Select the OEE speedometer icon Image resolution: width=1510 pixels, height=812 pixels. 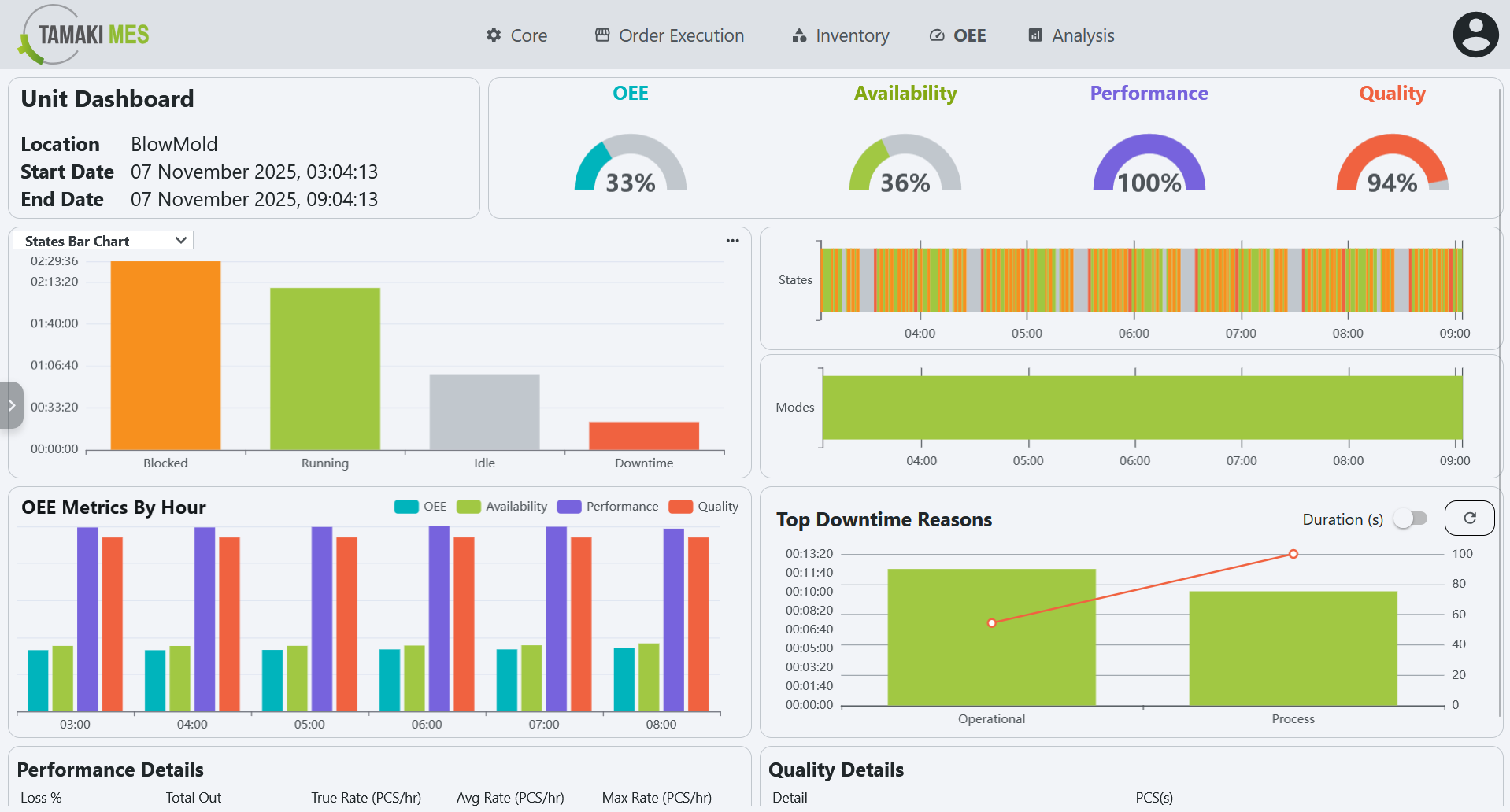tap(935, 35)
